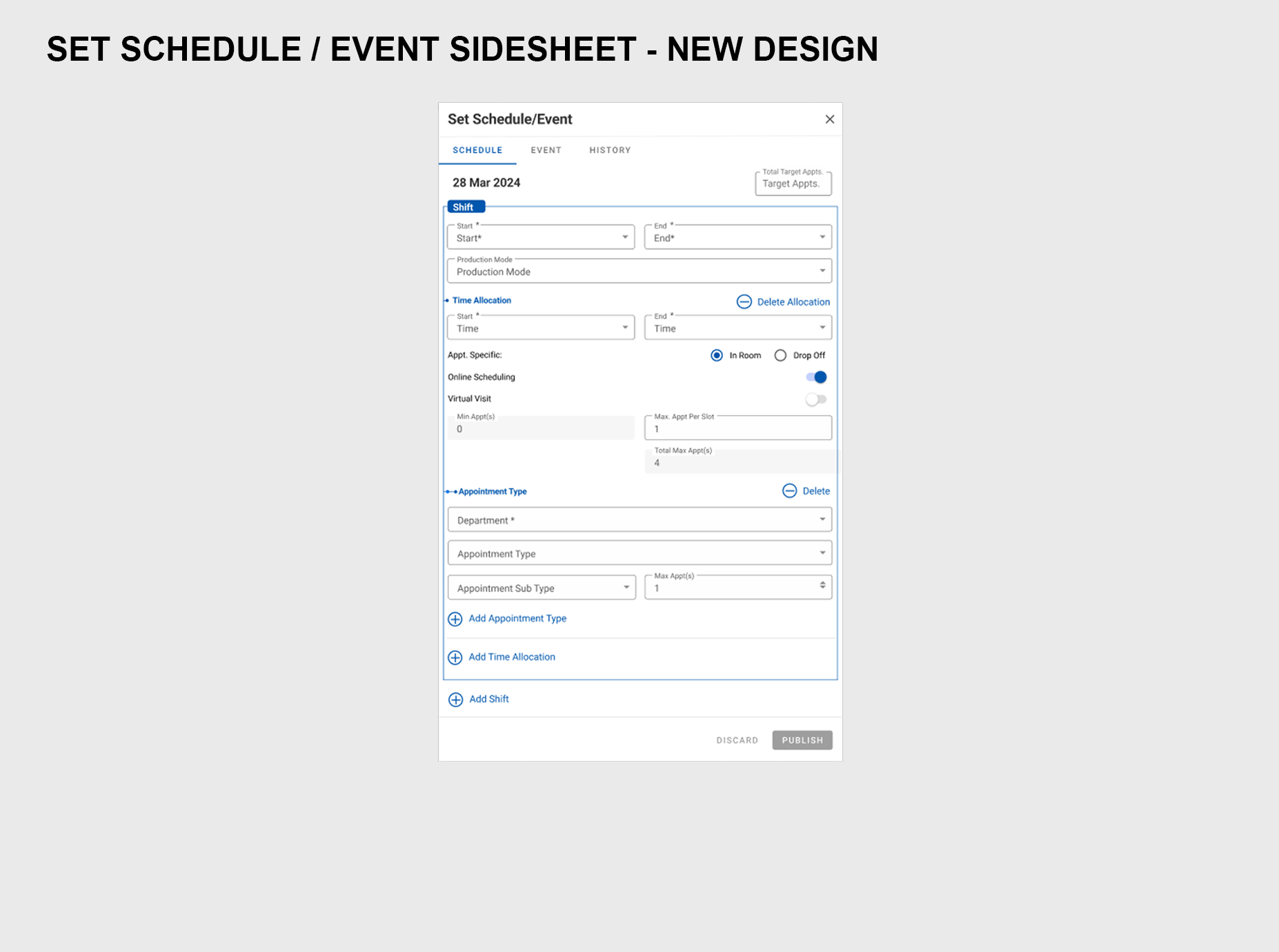This screenshot has width=1279, height=952.
Task: Expand the Department dropdown
Action: pyautogui.click(x=639, y=519)
